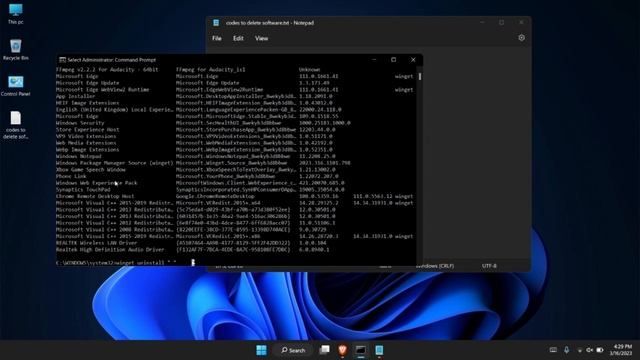Click the 'Microsoft Edge Update' row
The image size is (640, 360).
(234, 83)
